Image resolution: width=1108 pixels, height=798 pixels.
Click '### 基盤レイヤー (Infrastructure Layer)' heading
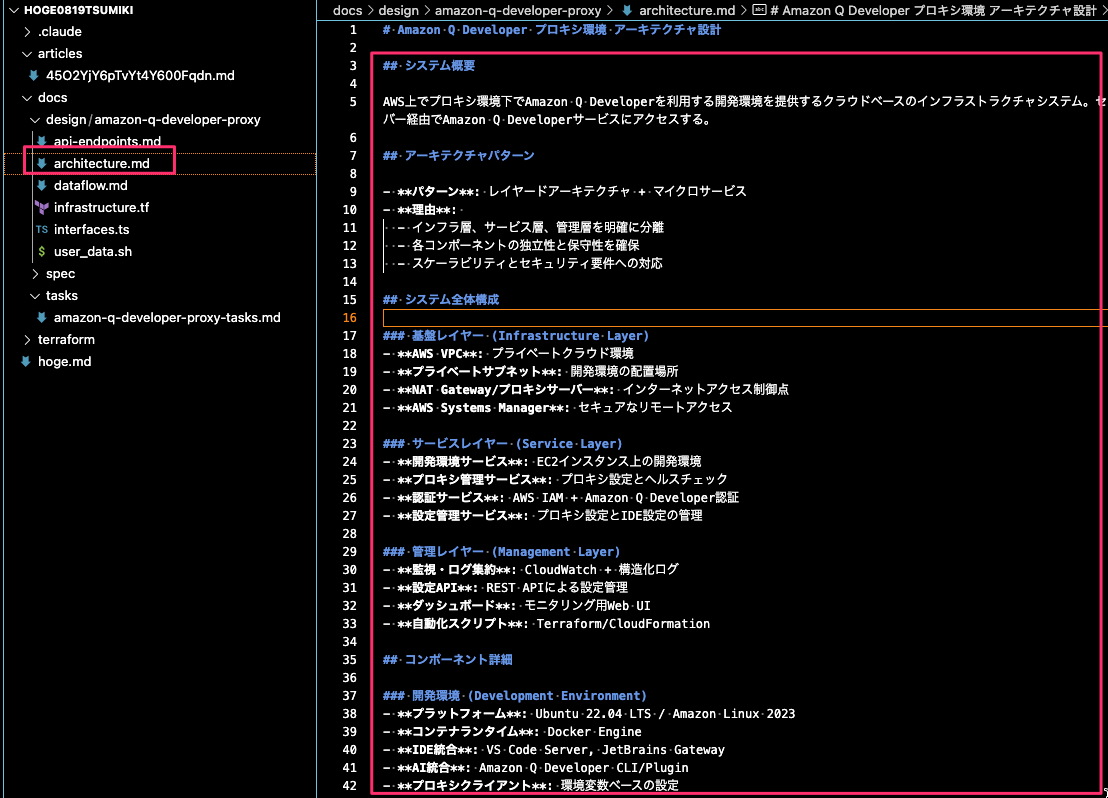[x=516, y=336]
